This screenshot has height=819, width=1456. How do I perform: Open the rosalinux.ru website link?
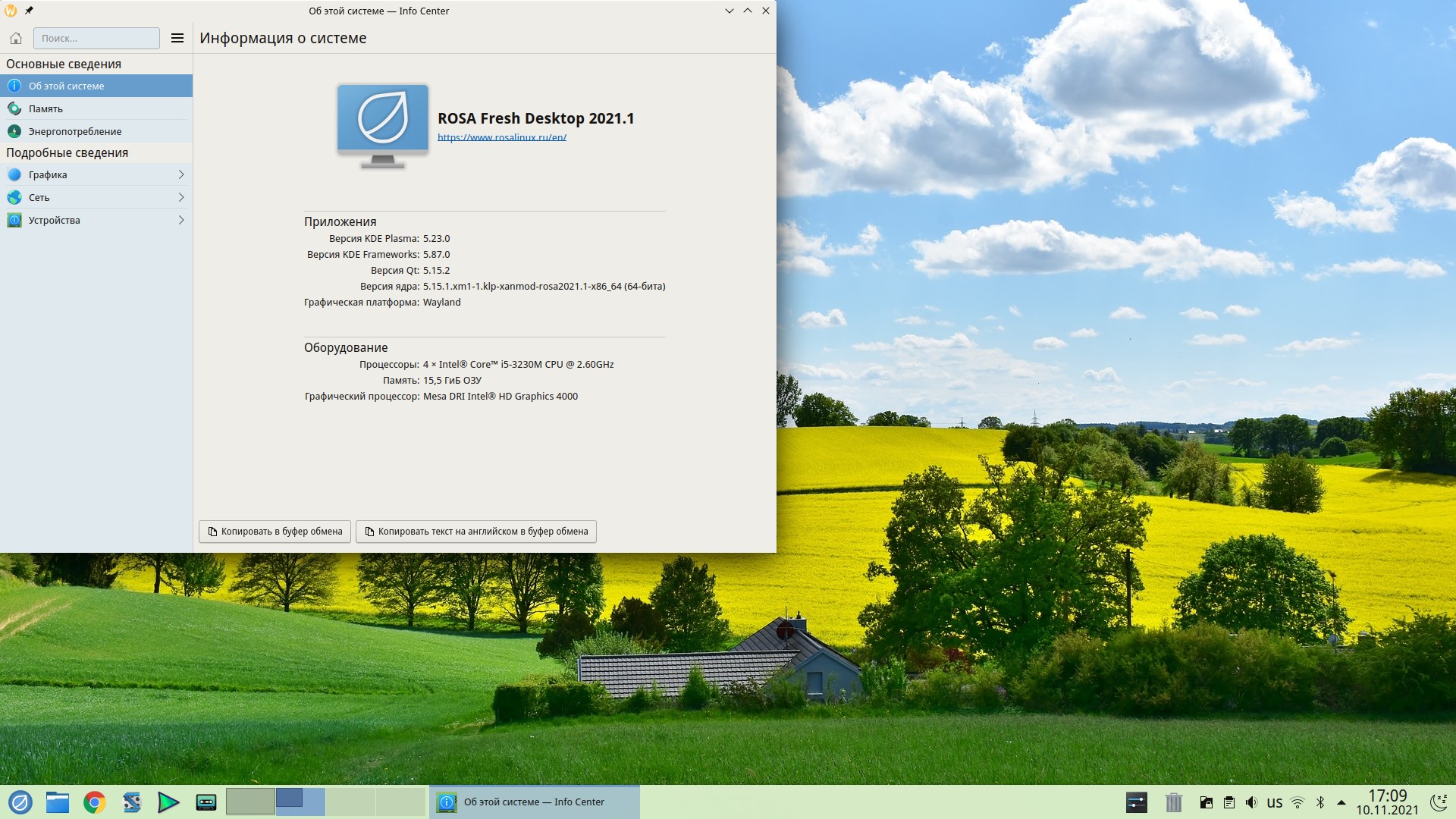(x=501, y=137)
